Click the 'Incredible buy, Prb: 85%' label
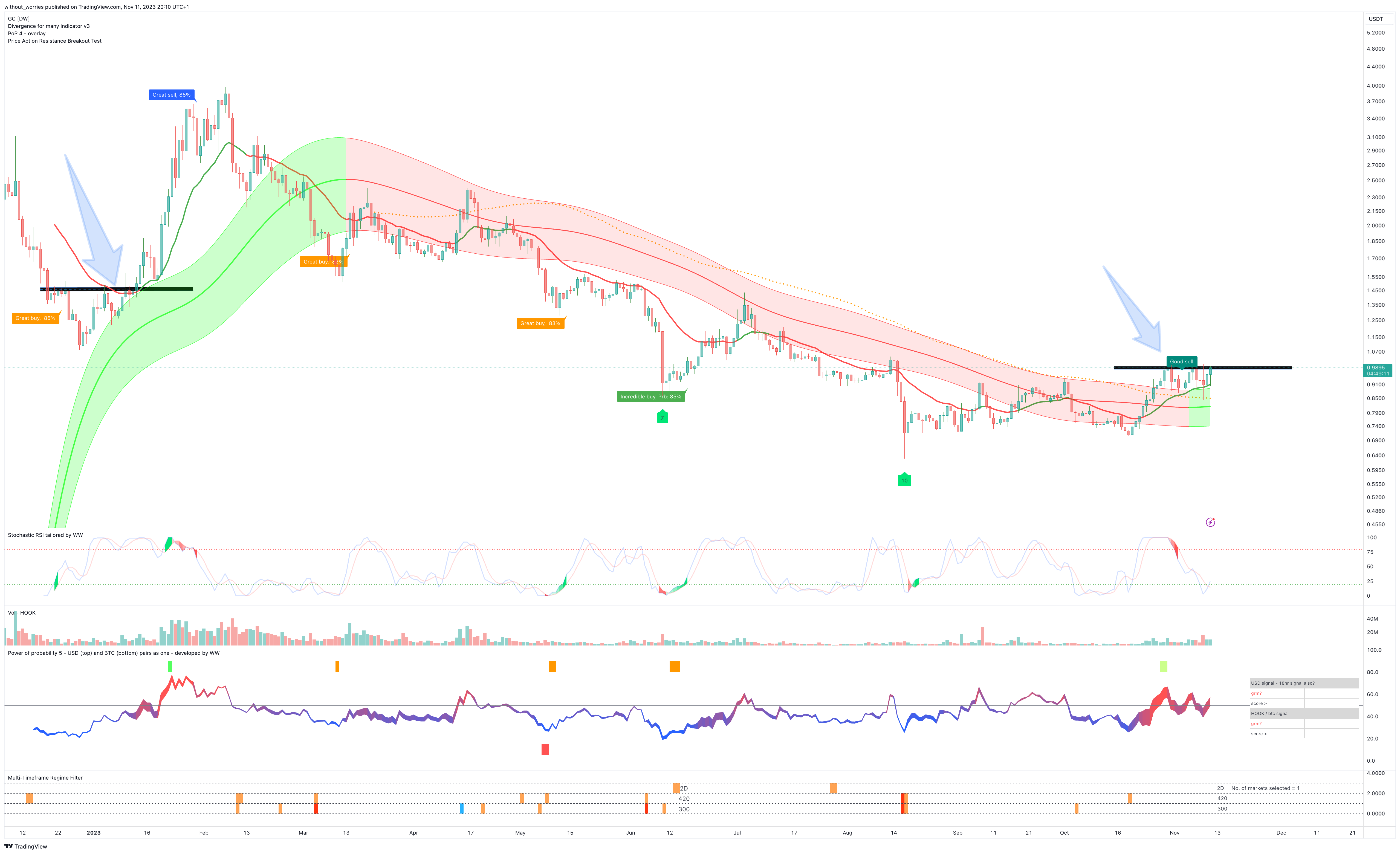 click(x=650, y=396)
